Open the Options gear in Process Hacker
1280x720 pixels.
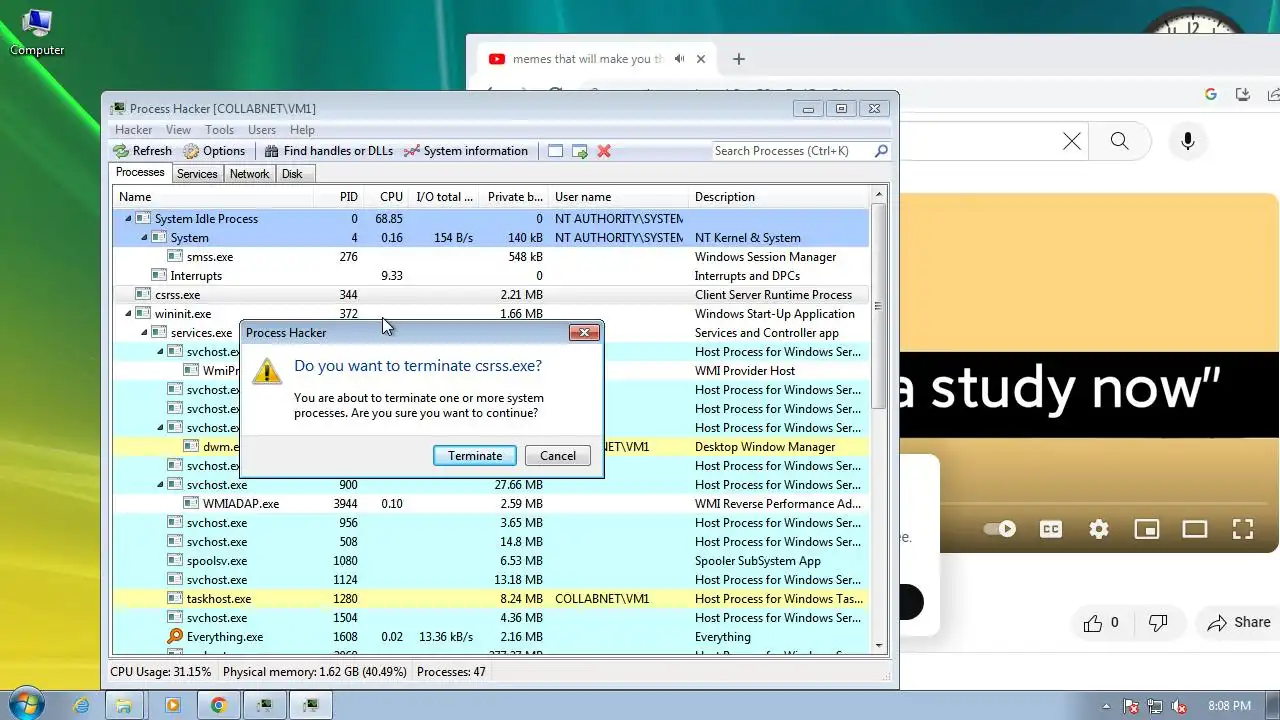point(191,151)
